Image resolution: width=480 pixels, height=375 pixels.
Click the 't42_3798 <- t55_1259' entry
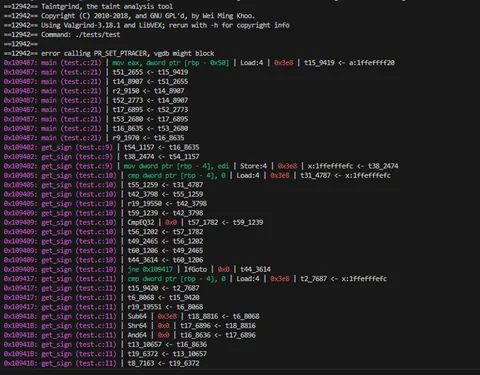165,194
